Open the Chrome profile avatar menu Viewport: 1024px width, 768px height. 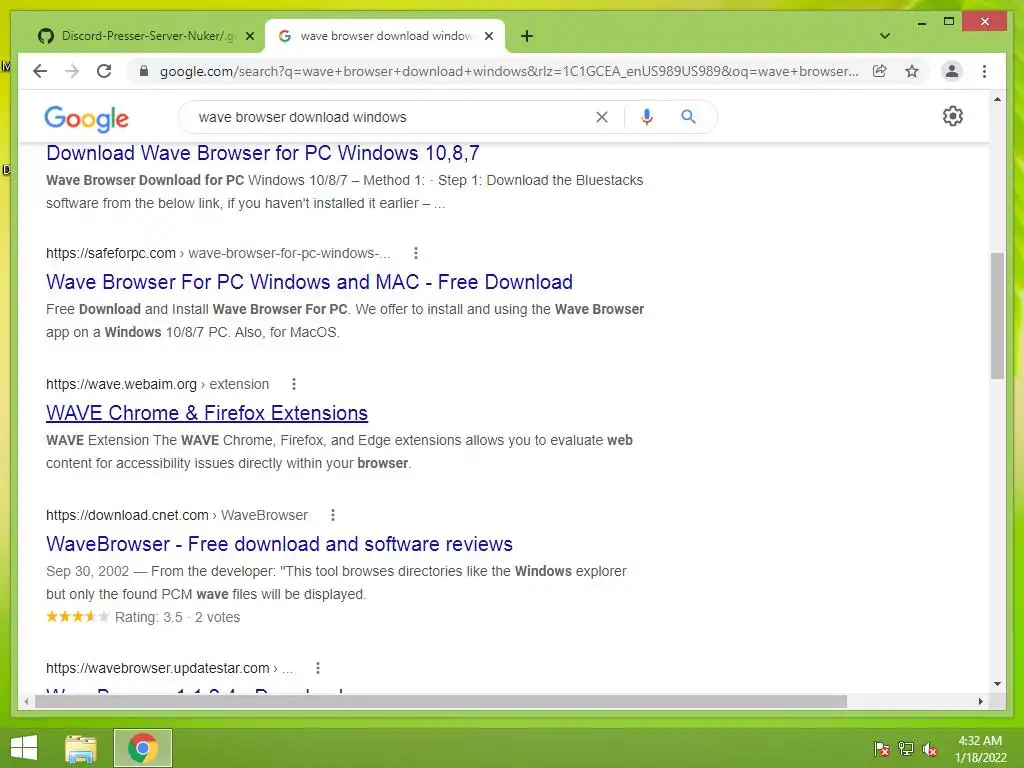pos(952,71)
